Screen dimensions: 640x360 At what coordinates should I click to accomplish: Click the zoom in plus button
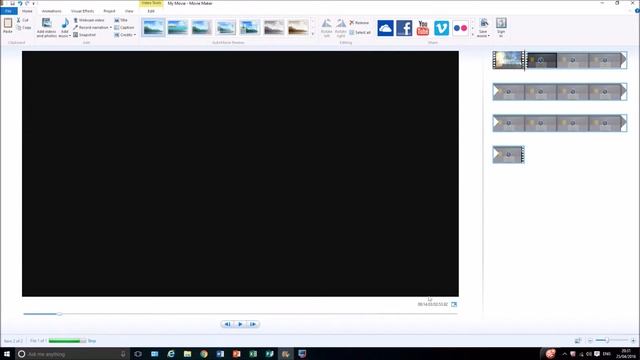[633, 340]
